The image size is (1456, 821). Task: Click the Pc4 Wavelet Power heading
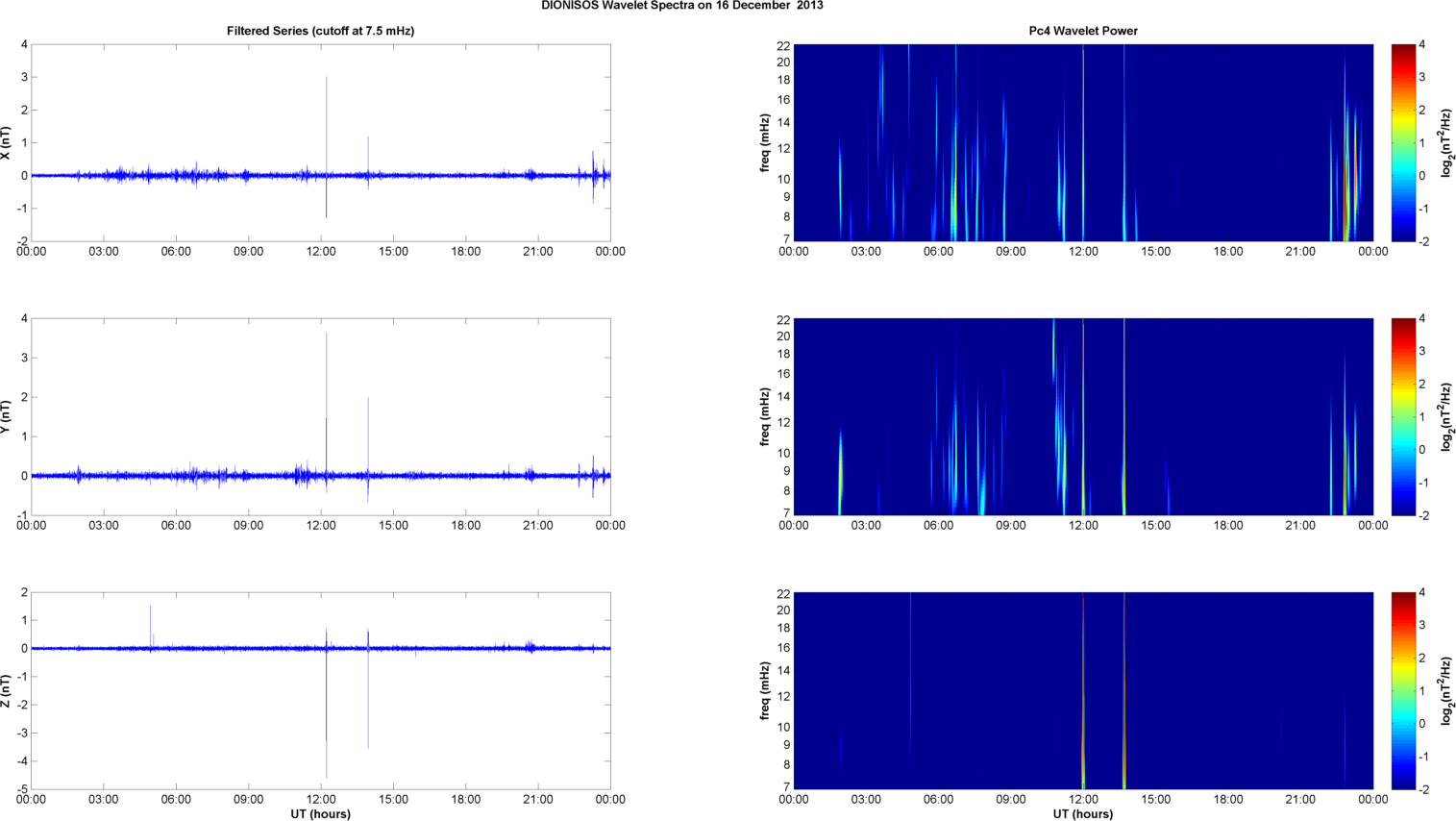pos(1082,31)
